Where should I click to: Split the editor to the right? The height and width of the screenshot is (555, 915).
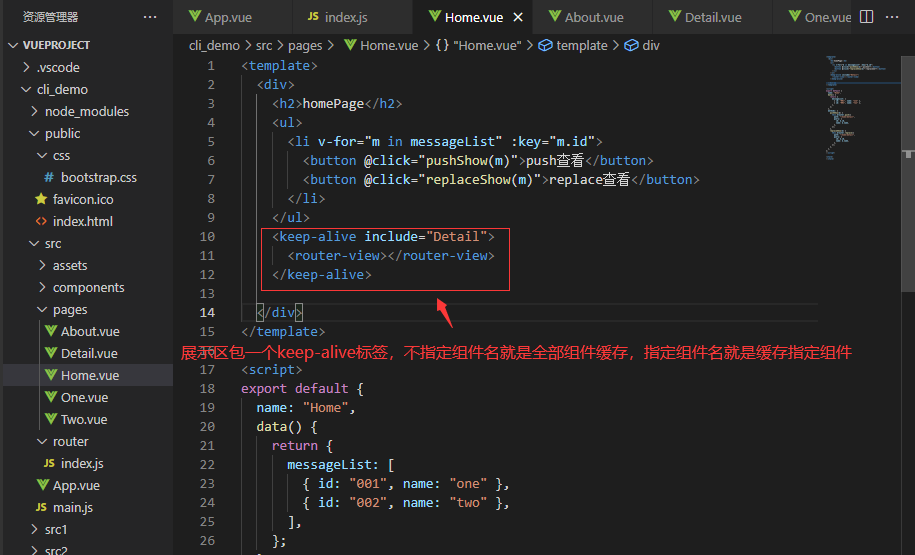[x=867, y=17]
